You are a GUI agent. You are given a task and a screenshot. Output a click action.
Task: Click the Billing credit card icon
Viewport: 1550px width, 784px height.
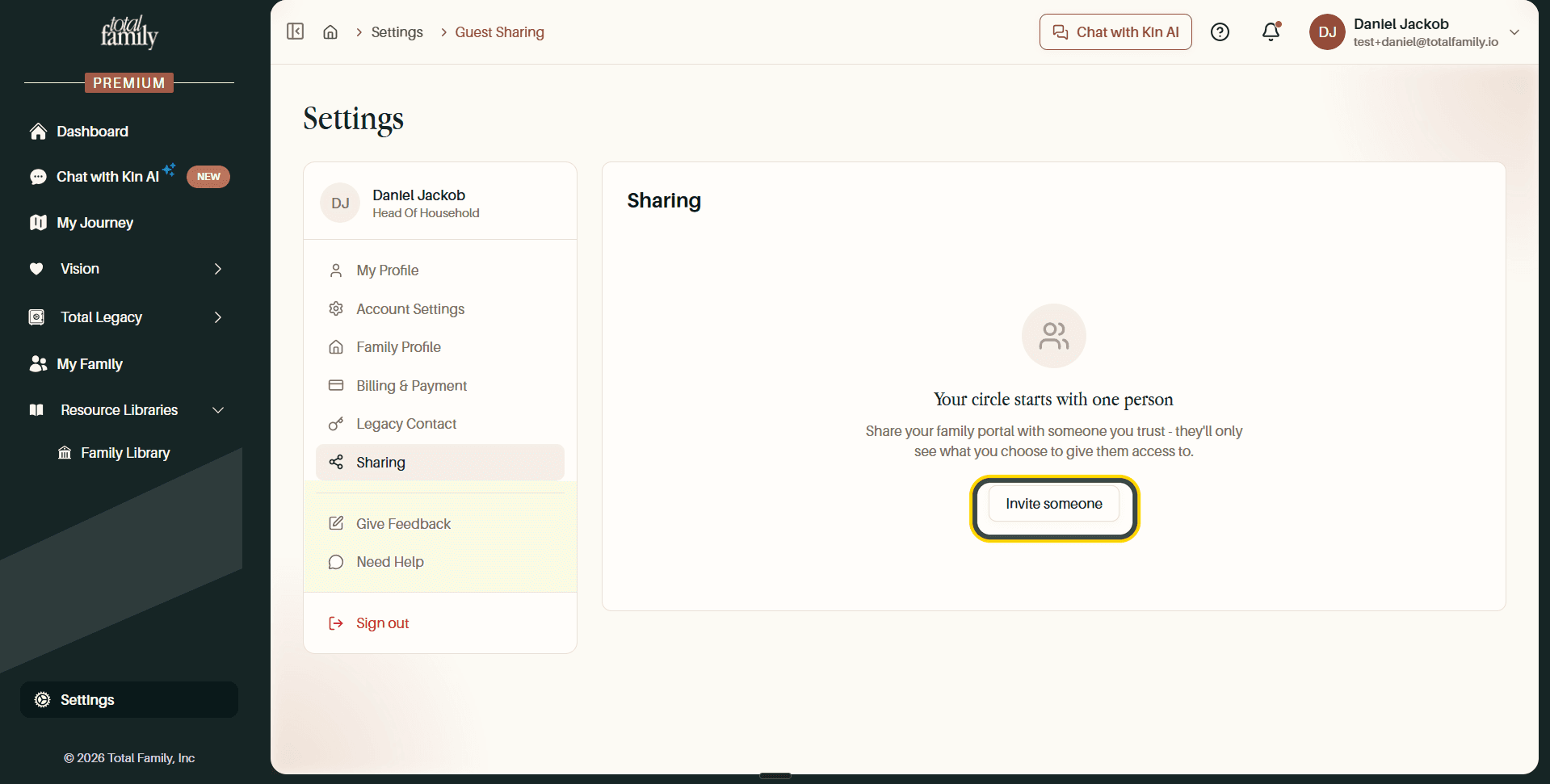pos(336,385)
